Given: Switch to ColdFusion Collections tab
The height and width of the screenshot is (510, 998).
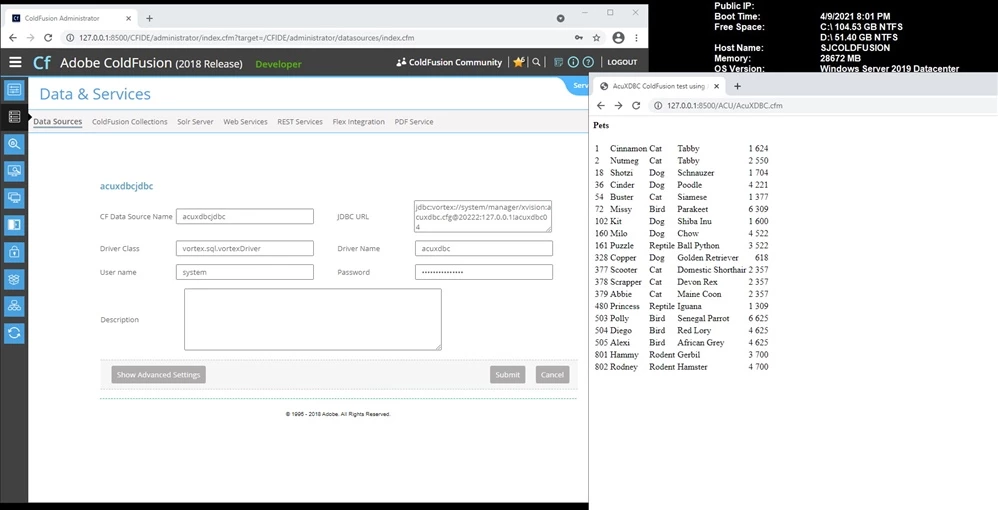Looking at the screenshot, I should 130,122.
